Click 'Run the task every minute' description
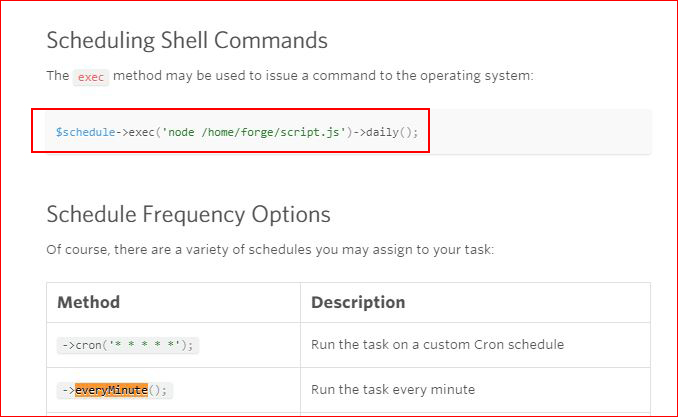 (x=393, y=390)
